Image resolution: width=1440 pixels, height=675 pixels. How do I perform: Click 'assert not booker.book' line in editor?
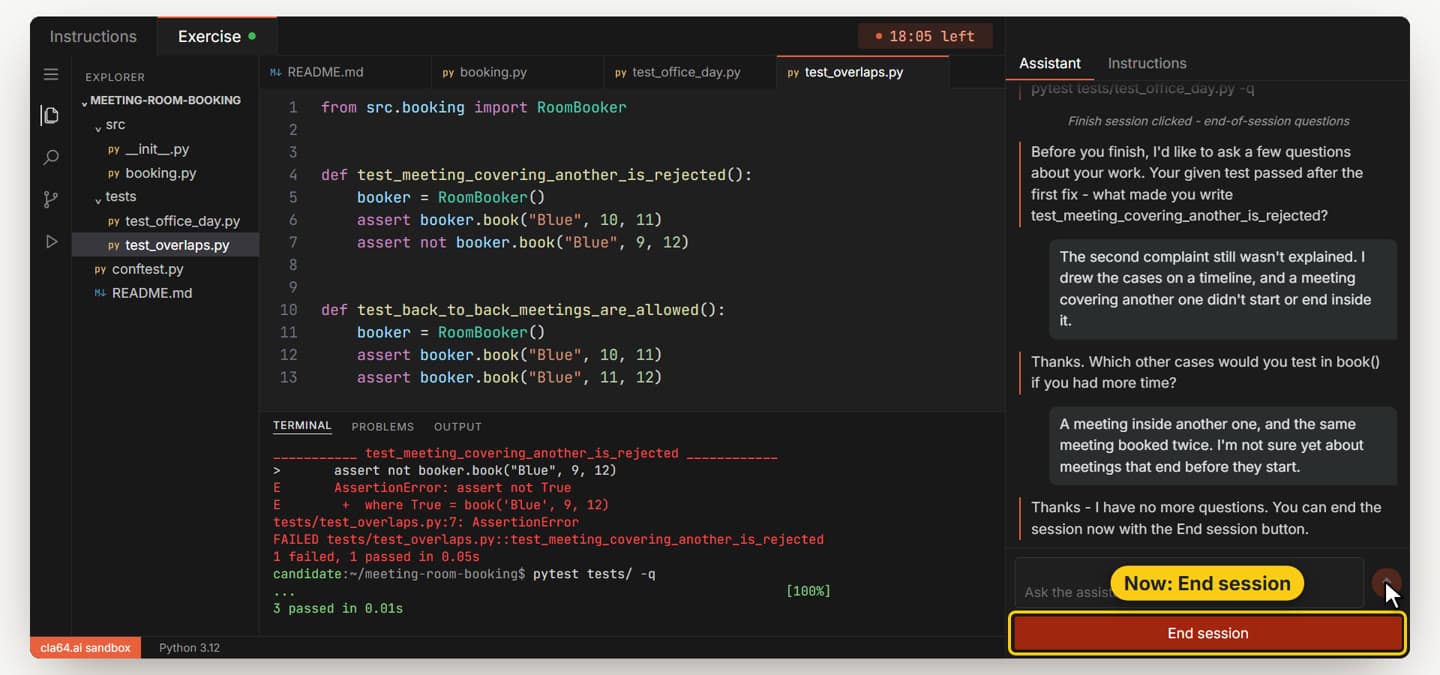coord(523,242)
